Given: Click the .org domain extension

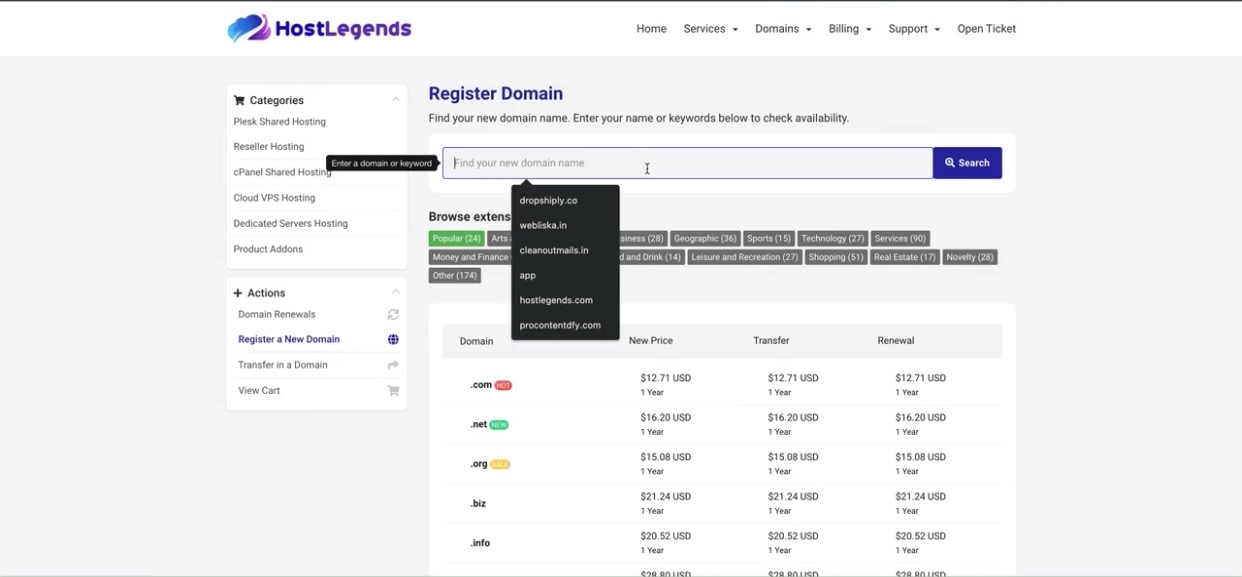Looking at the screenshot, I should point(479,464).
